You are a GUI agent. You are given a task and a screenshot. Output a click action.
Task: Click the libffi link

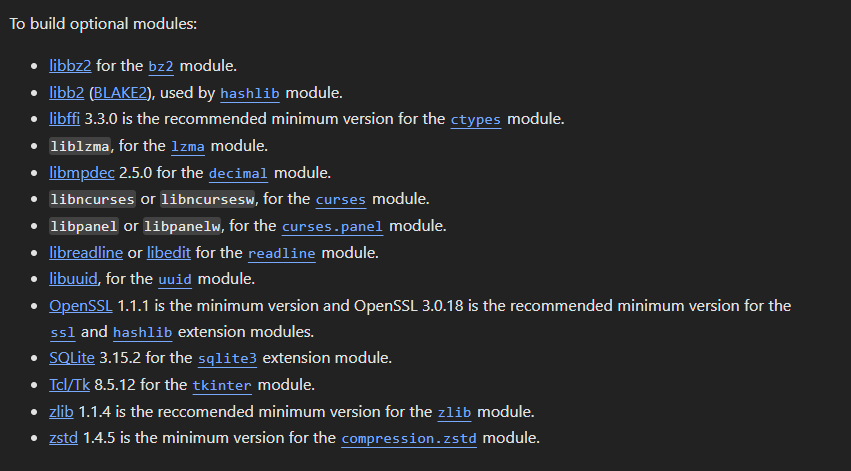(65, 119)
